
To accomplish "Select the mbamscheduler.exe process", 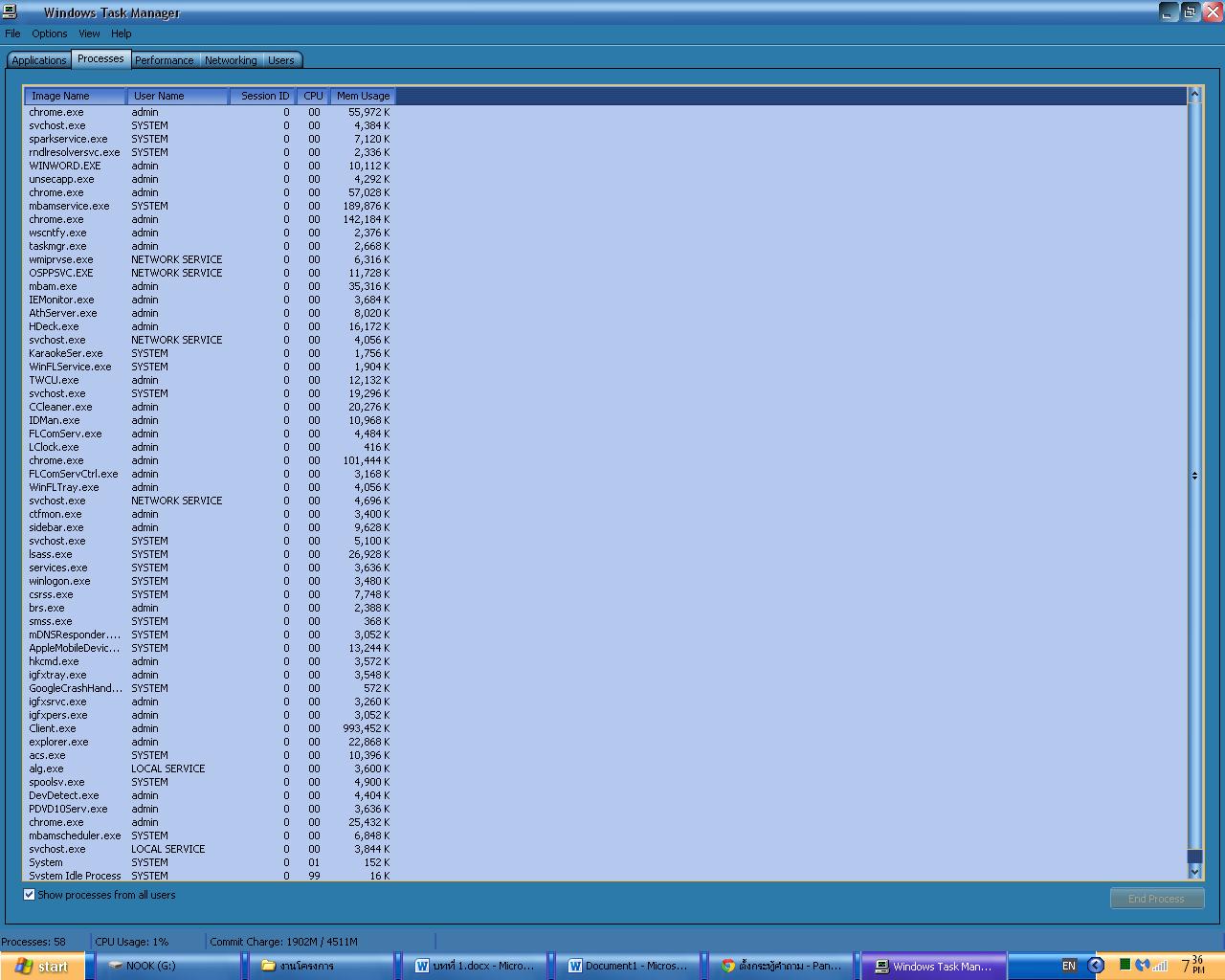I will 209,835.
